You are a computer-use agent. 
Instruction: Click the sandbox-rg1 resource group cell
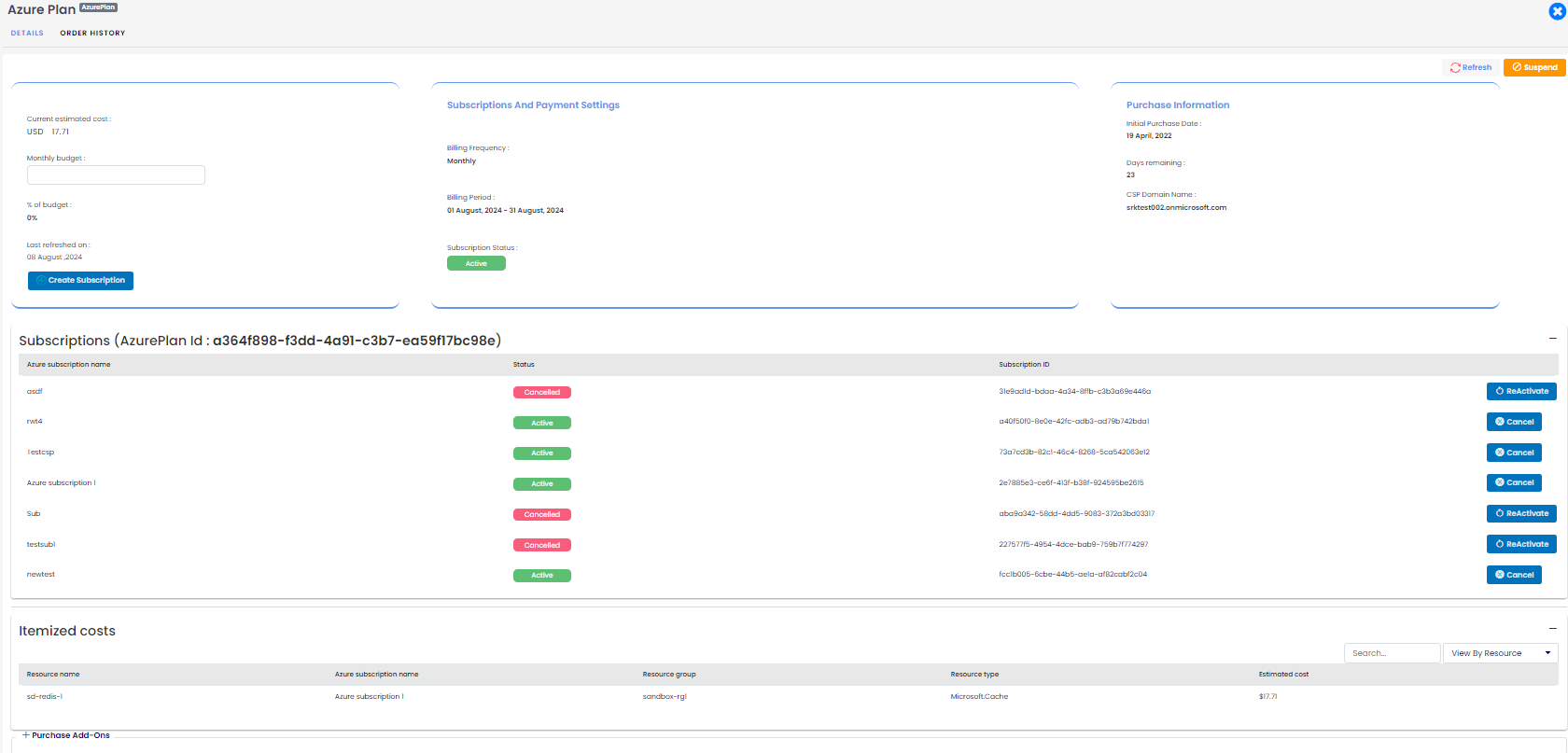tap(665, 696)
